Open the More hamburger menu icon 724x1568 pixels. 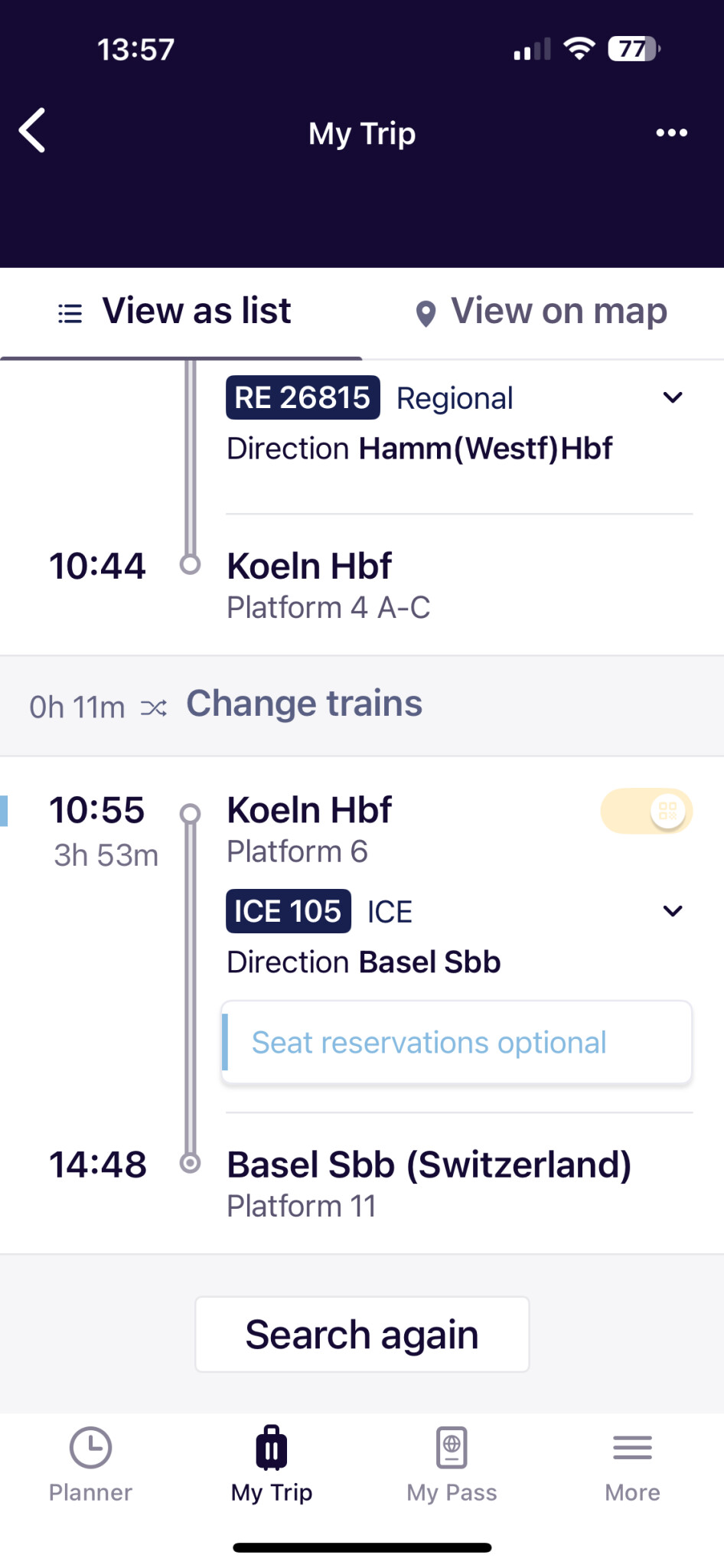tap(632, 1448)
